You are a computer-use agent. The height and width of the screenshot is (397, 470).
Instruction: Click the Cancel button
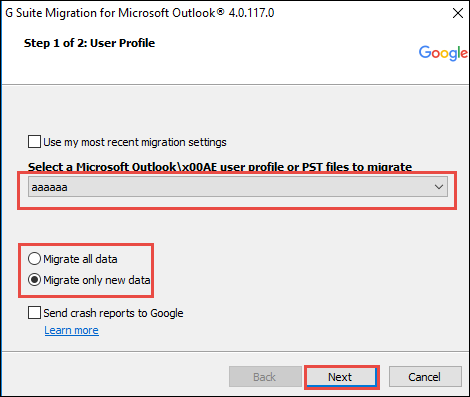425,377
